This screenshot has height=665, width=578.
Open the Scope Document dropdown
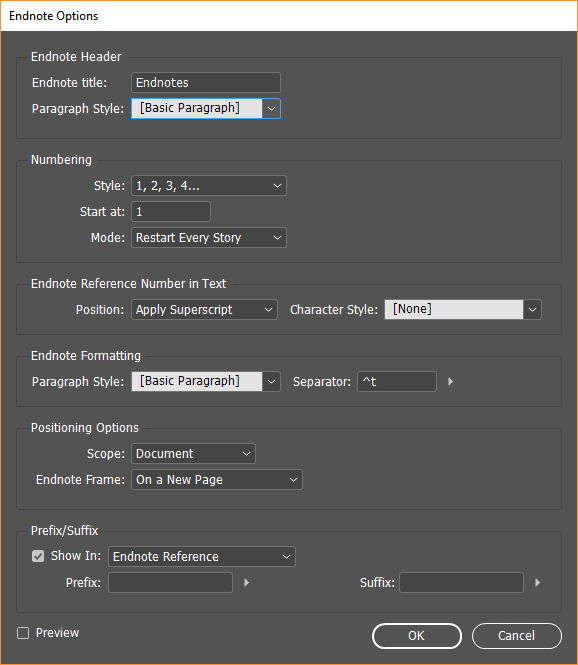click(x=193, y=454)
